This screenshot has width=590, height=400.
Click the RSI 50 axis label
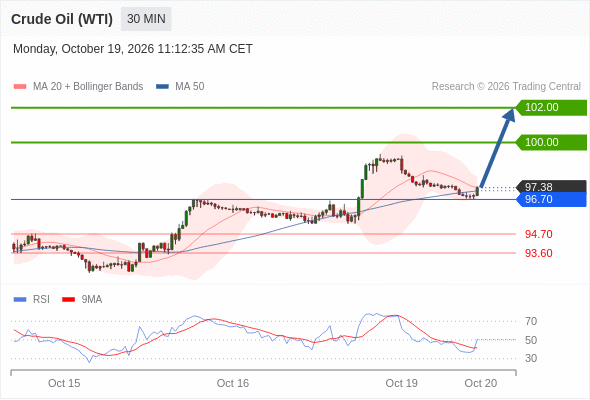(531, 340)
